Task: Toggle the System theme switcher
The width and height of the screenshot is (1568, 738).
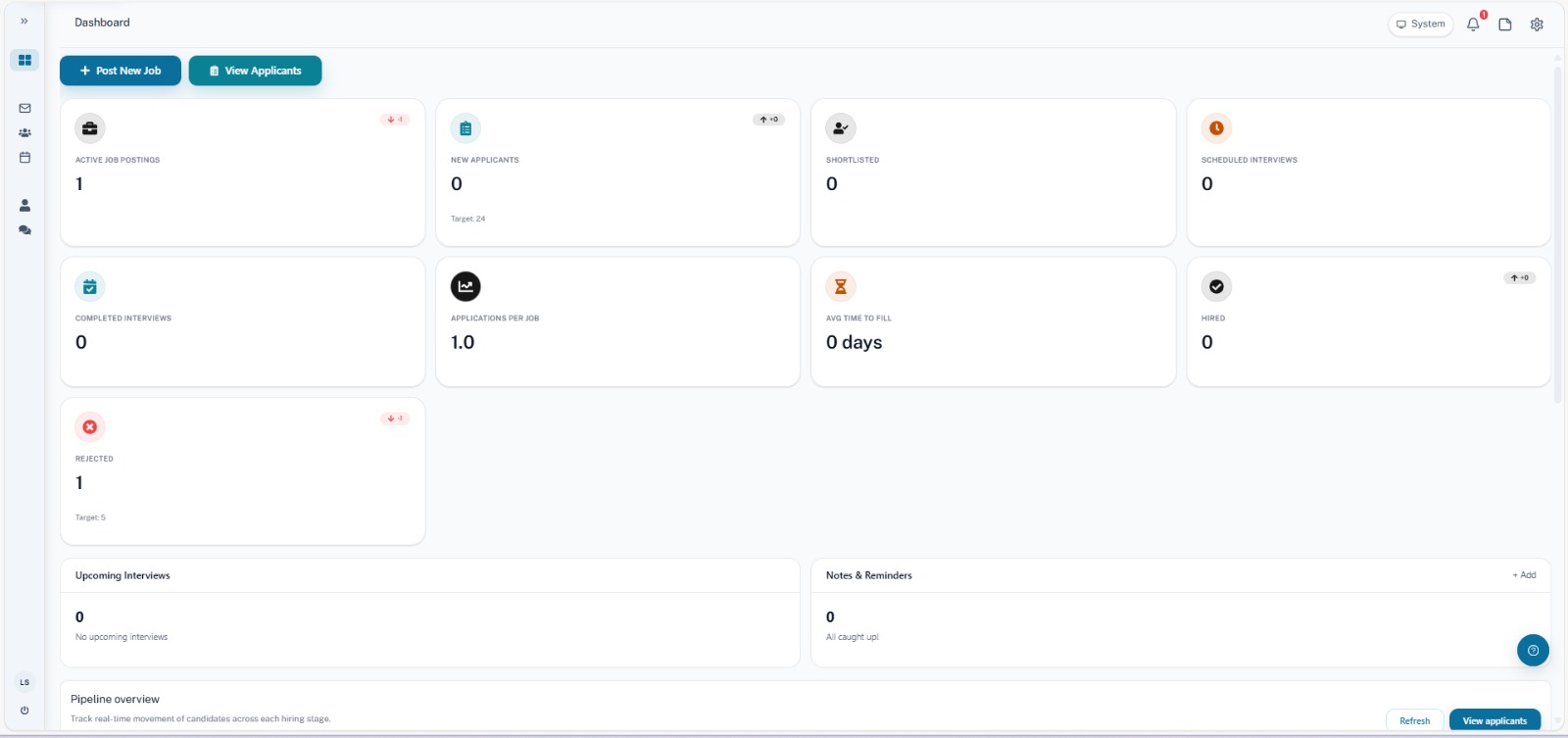Action: 1420,24
